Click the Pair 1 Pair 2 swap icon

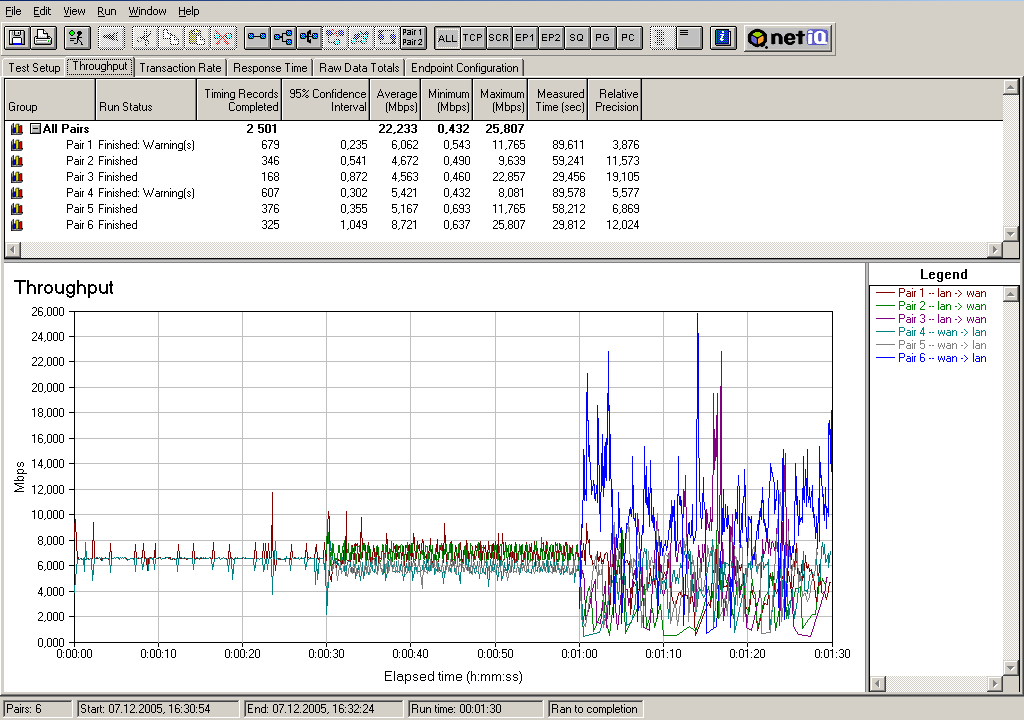point(412,38)
